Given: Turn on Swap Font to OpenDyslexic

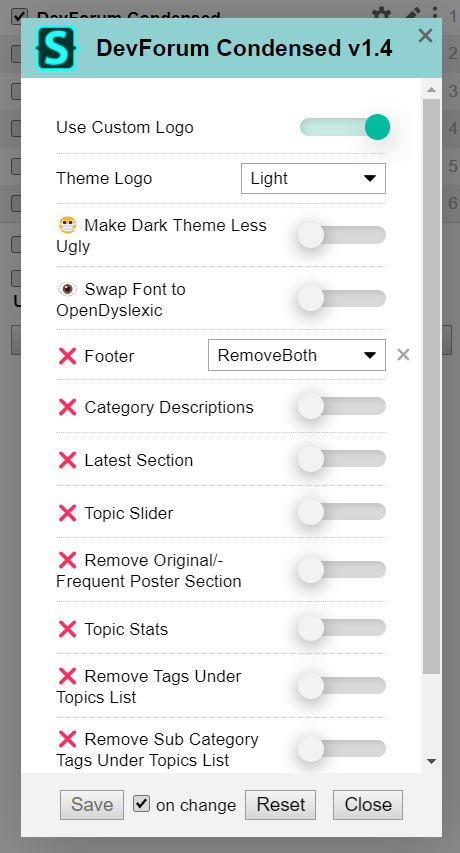Looking at the screenshot, I should (x=342, y=299).
